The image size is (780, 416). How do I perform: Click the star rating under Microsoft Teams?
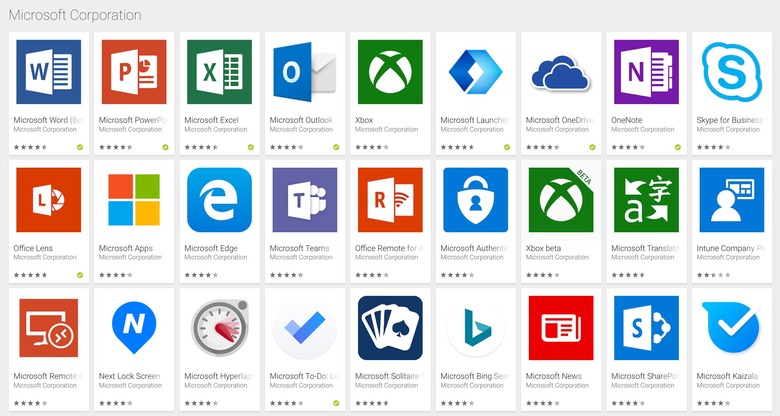(x=286, y=275)
